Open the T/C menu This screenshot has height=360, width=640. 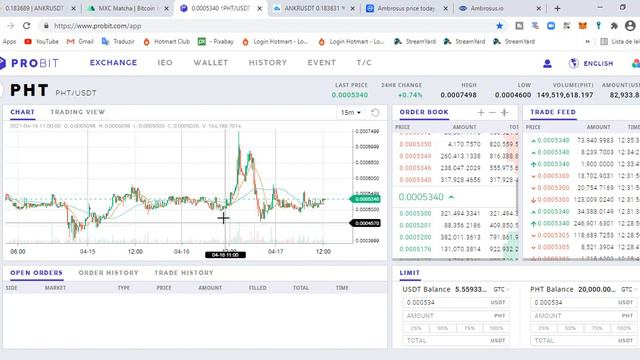pos(364,62)
